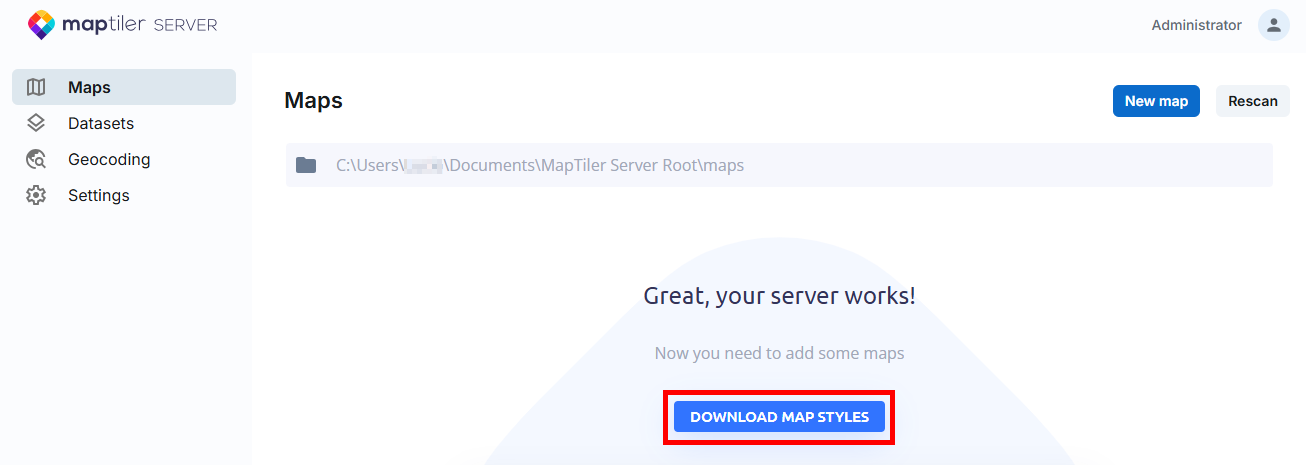Click the folded map icon beside Maps
The image size is (1306, 465).
(36, 87)
